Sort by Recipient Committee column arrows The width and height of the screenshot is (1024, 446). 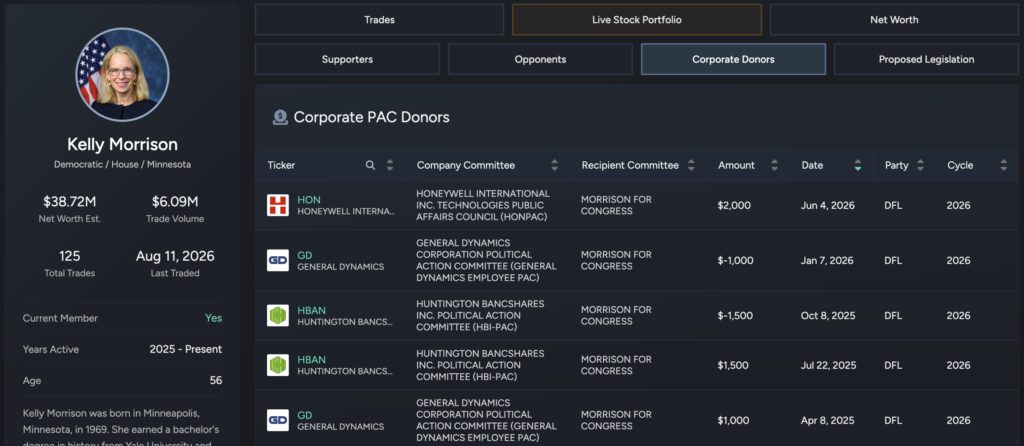coord(691,165)
